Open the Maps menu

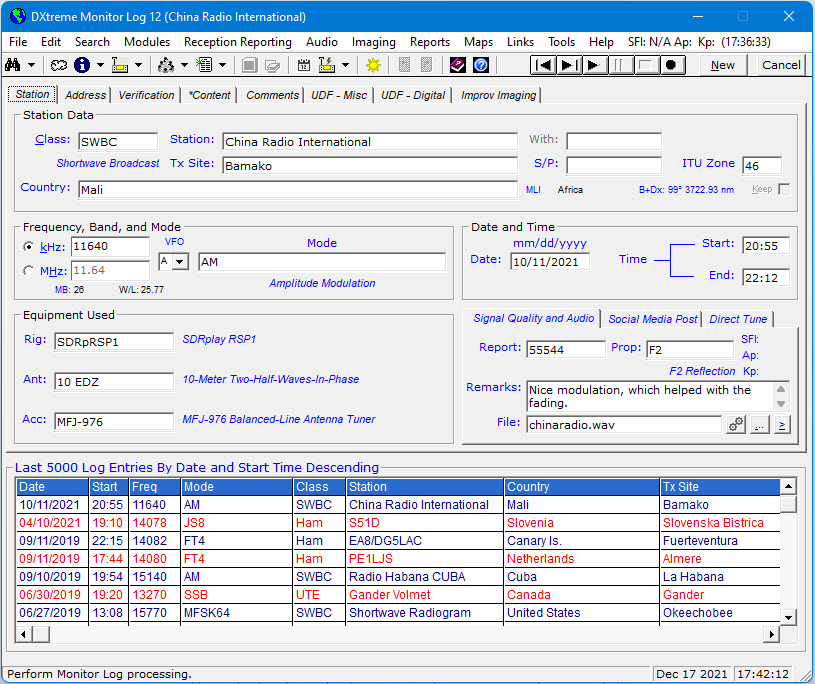(x=478, y=42)
